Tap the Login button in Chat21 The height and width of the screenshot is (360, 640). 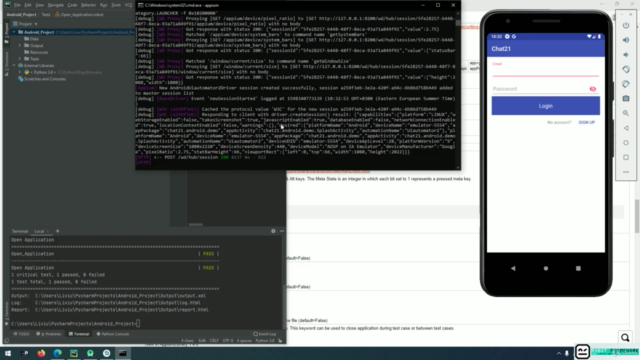pos(546,106)
